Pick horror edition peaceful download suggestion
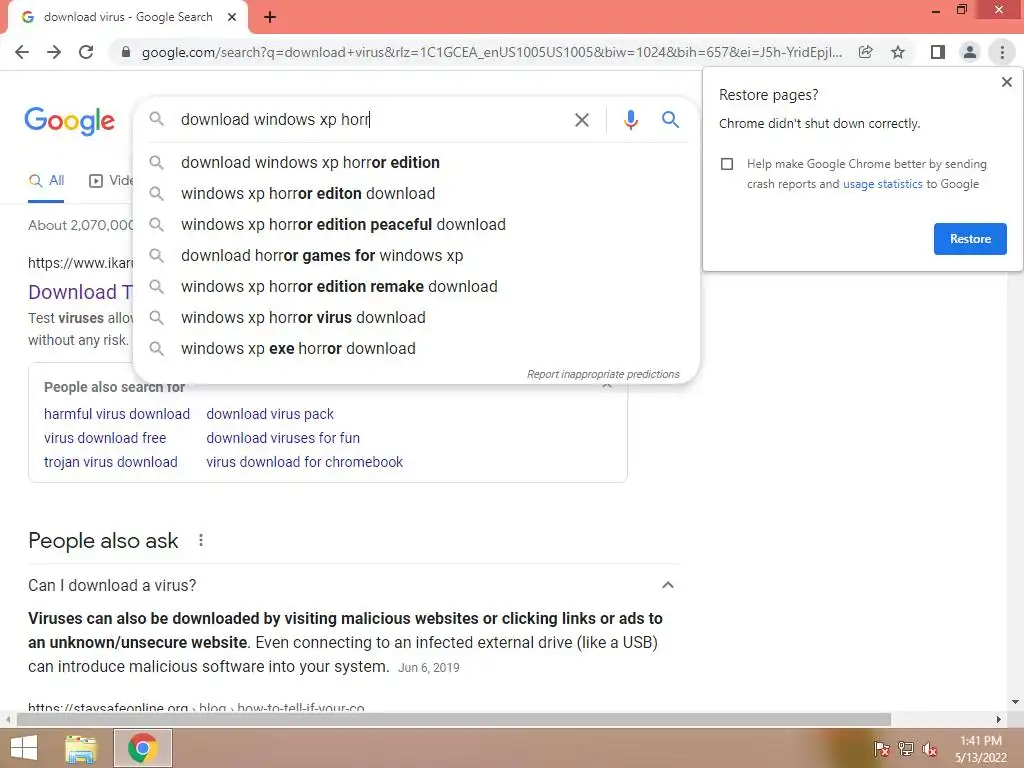This screenshot has width=1024, height=768. tap(416, 225)
